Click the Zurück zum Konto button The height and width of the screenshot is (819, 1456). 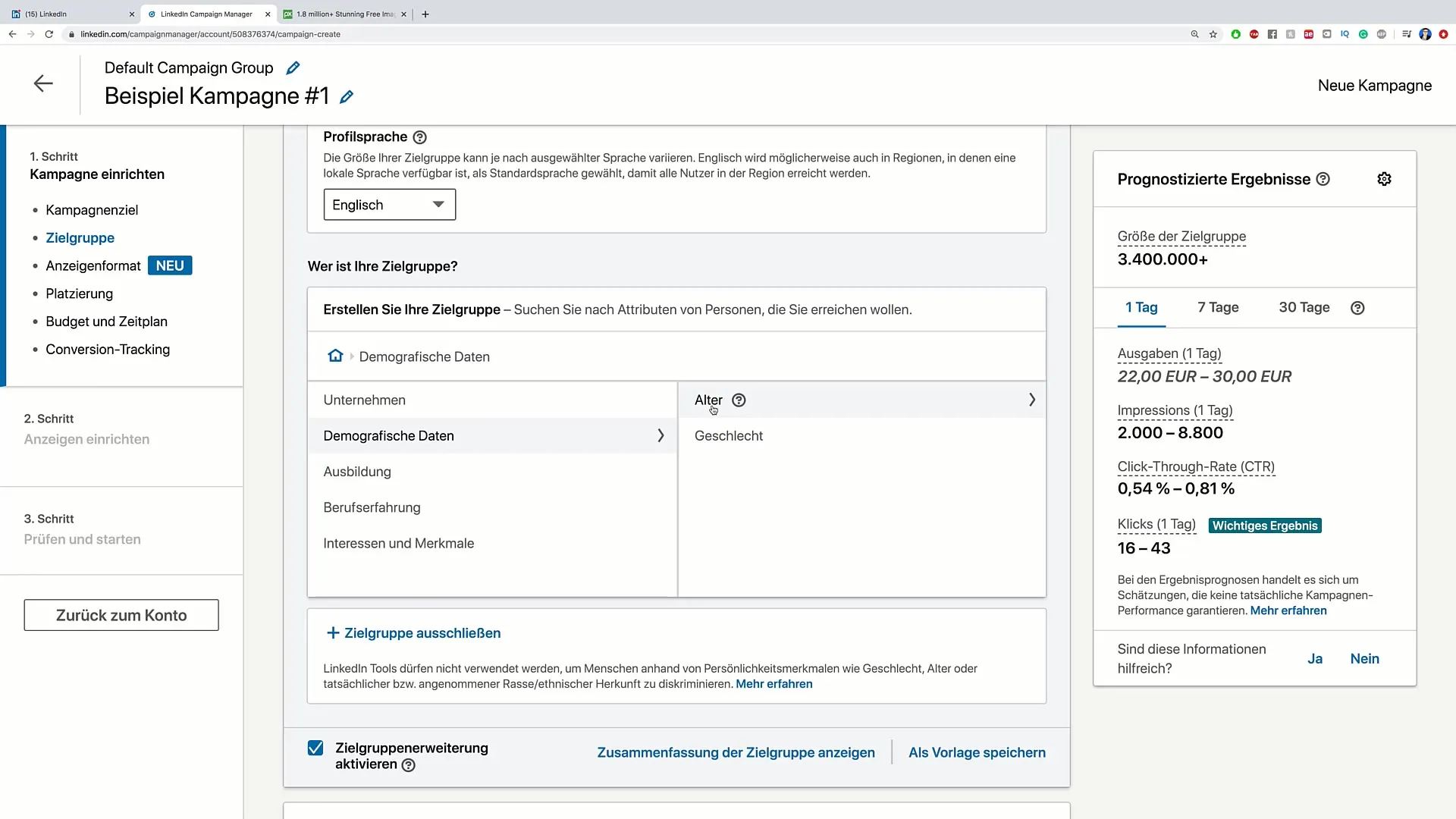[x=121, y=615]
